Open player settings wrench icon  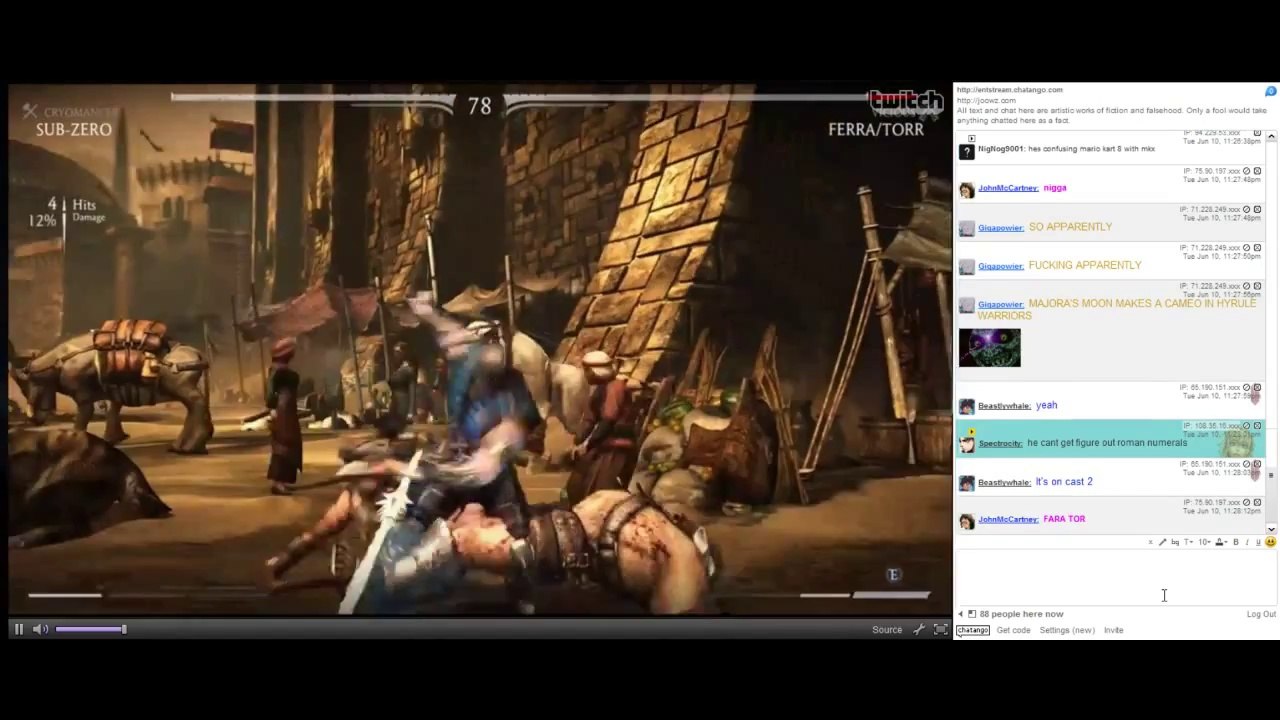coord(919,629)
